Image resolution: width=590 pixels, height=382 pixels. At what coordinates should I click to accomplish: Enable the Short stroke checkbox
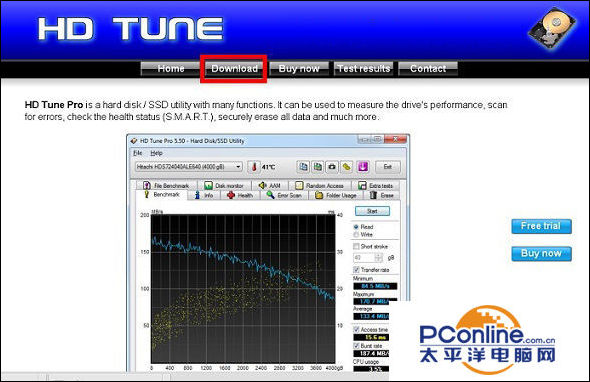click(356, 247)
